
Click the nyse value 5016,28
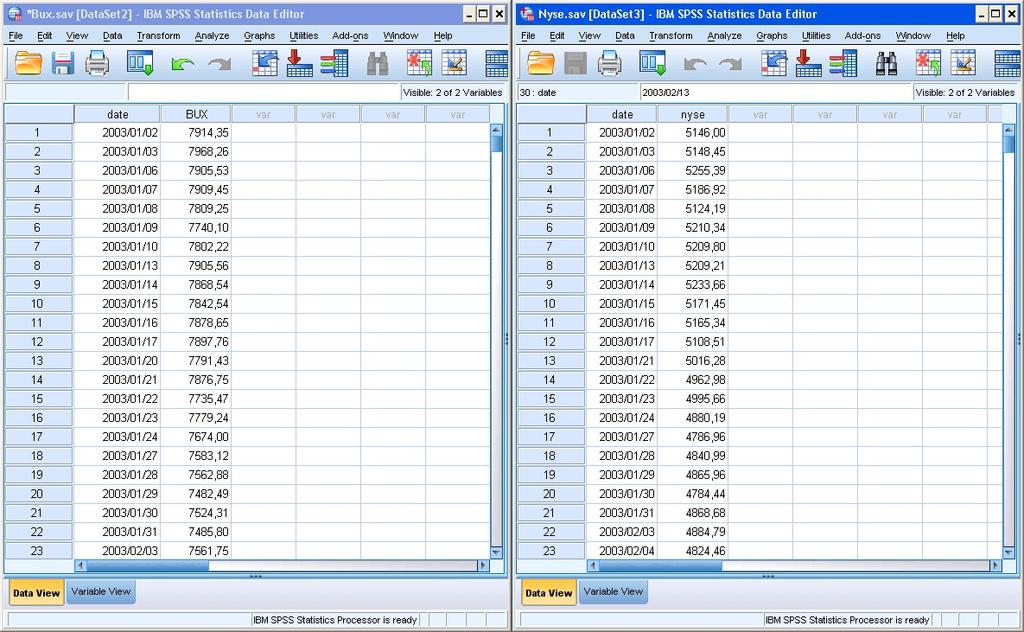[x=692, y=361]
